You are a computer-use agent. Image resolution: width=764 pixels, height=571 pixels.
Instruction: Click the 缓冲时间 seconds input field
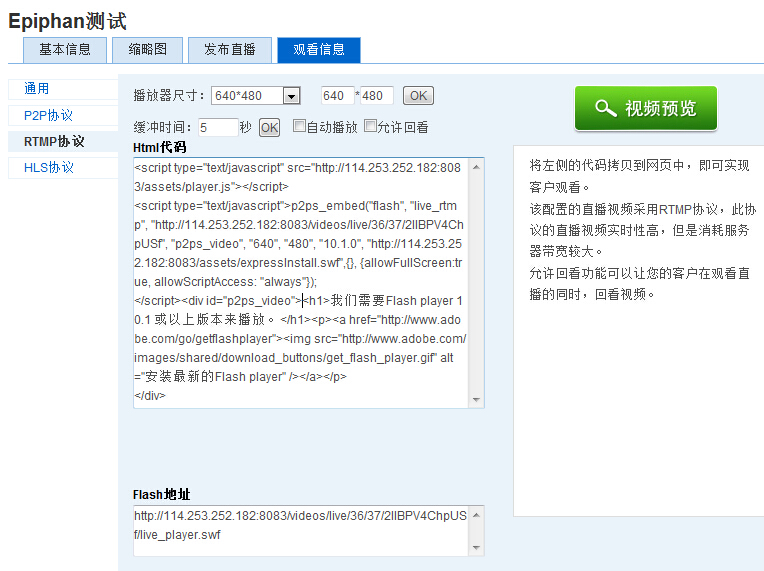pyautogui.click(x=217, y=127)
